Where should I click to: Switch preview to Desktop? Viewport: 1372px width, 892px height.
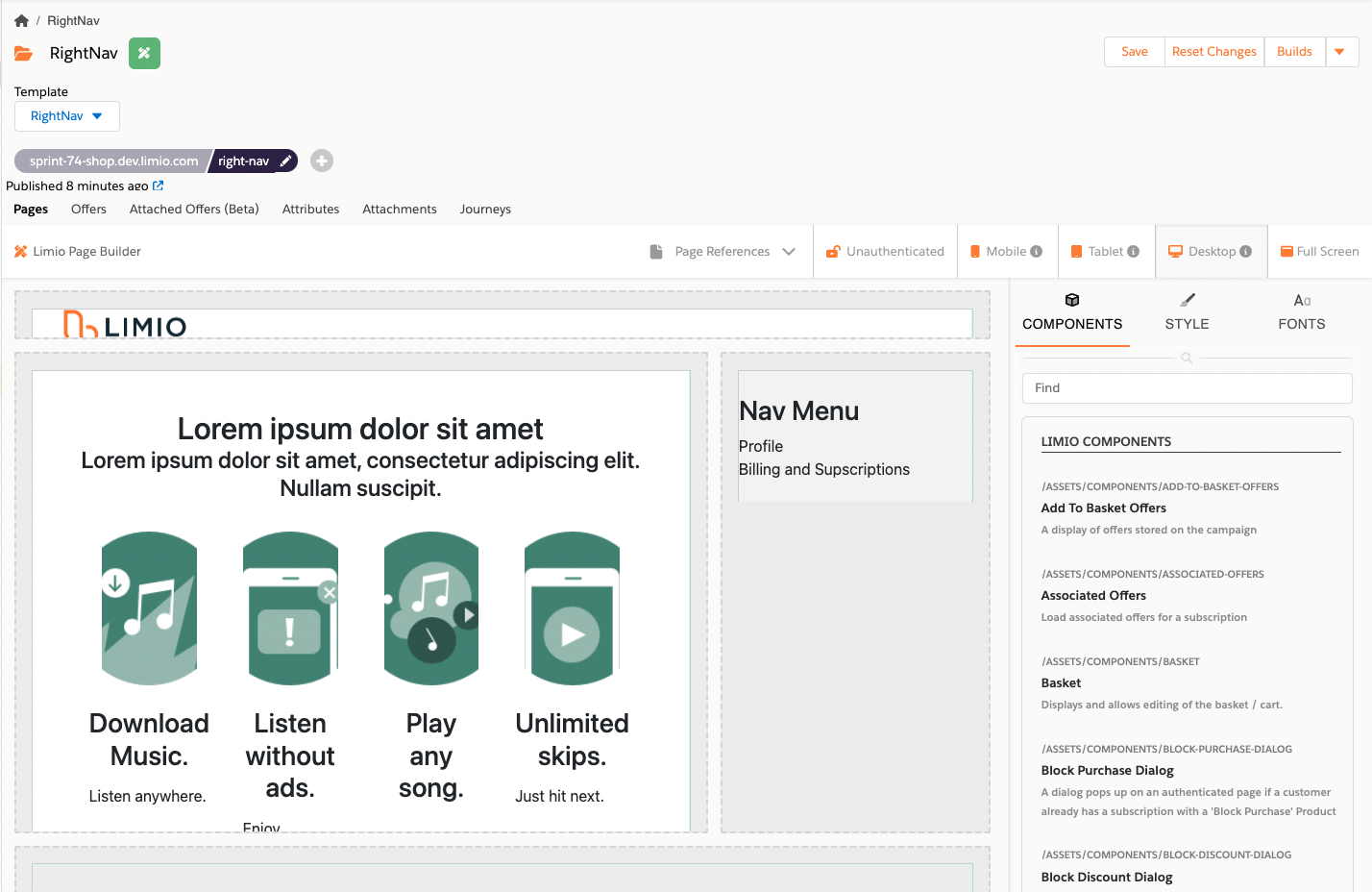coord(1212,252)
